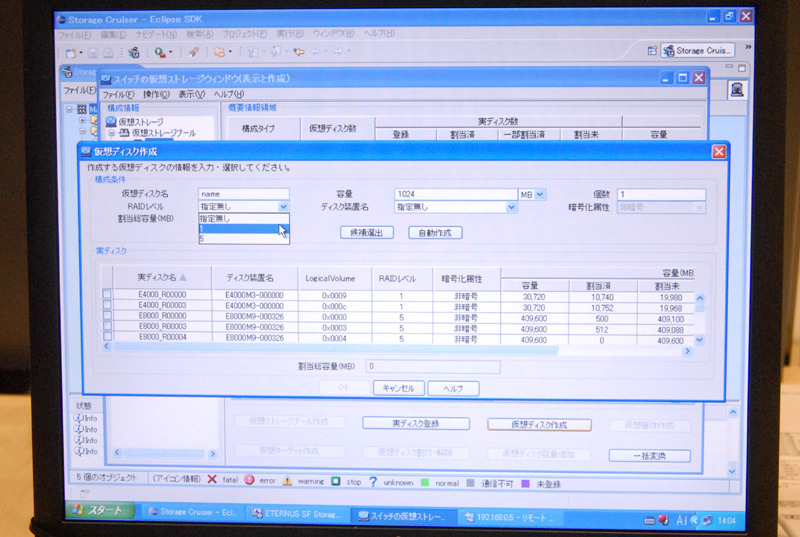Click the Open Type folder toolbar icon
This screenshot has height=537, width=800.
coord(220,52)
